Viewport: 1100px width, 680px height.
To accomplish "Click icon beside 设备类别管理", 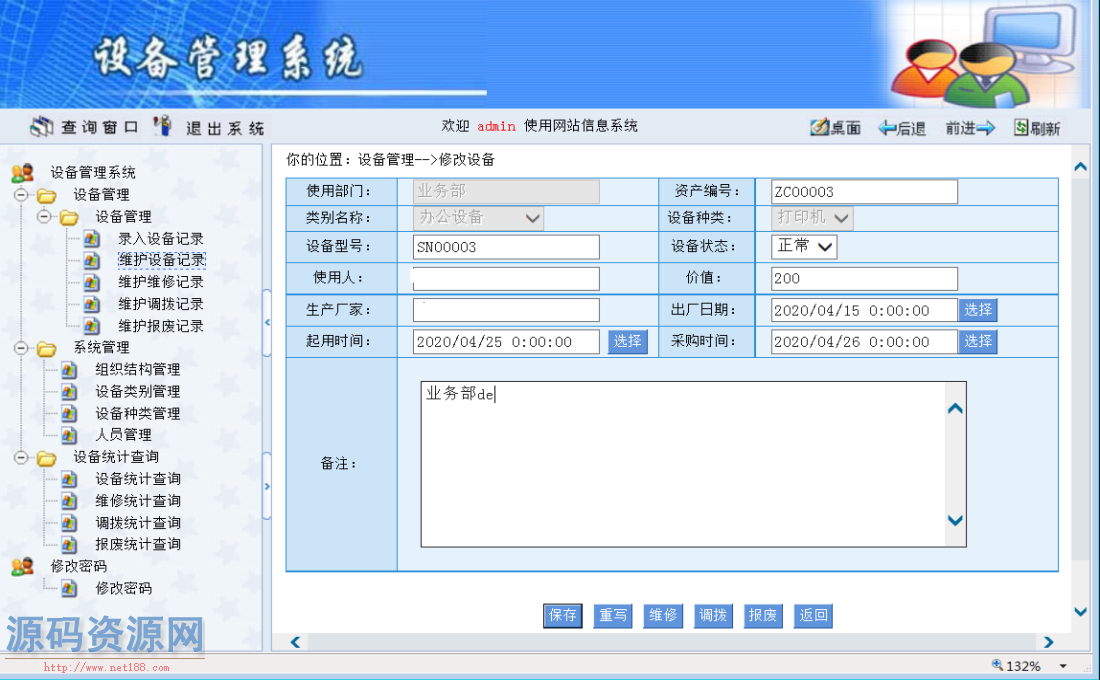I will pyautogui.click(x=69, y=392).
